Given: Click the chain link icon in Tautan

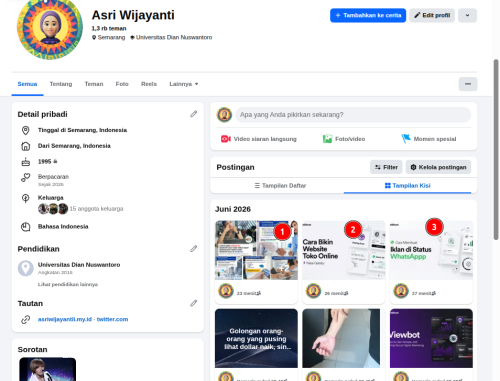Looking at the screenshot, I should point(26,319).
